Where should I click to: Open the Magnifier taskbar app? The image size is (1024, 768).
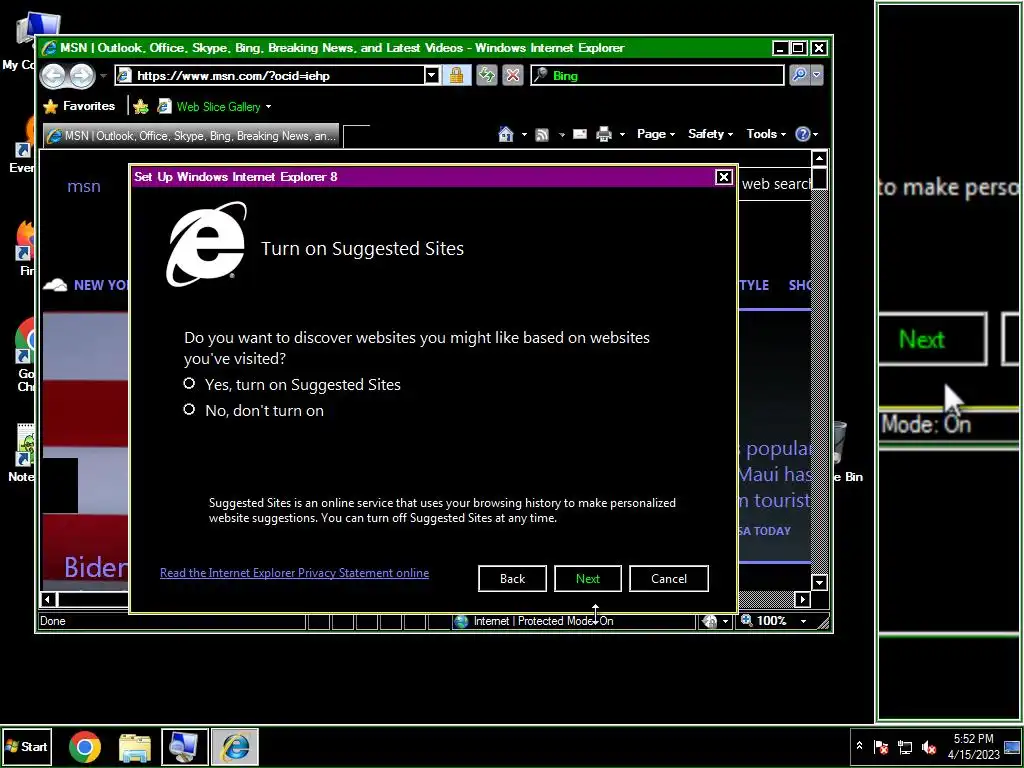click(x=185, y=747)
